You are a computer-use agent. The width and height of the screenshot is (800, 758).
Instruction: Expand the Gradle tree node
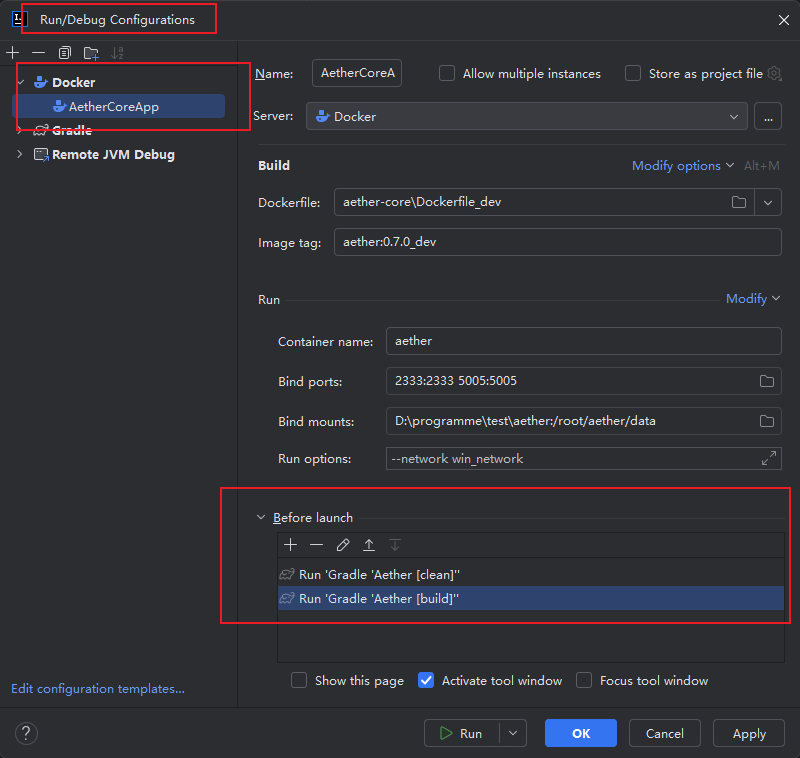click(x=19, y=131)
